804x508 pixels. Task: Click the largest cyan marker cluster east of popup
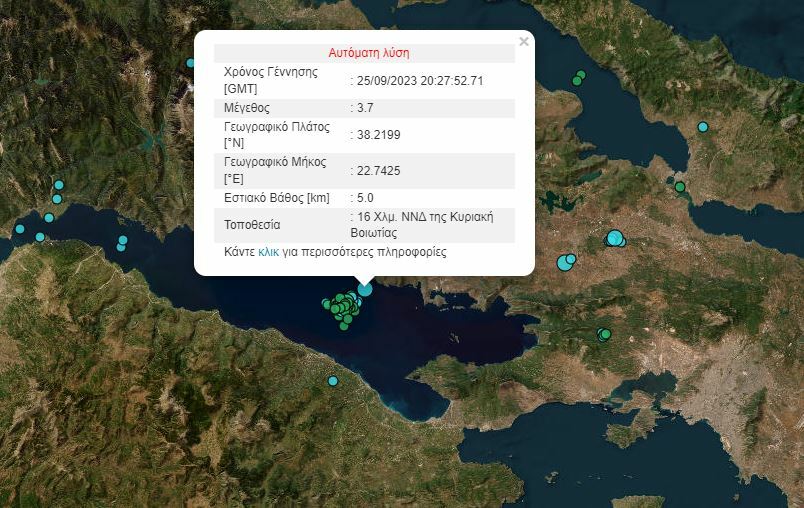(615, 238)
